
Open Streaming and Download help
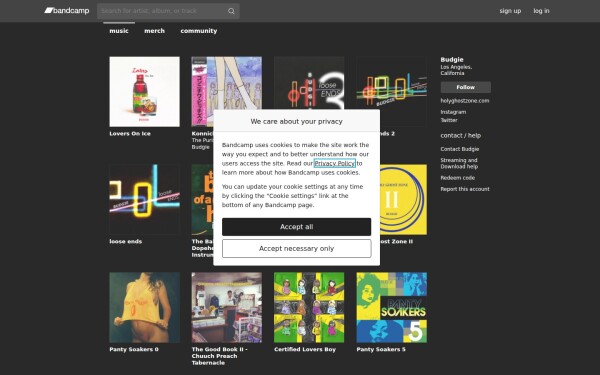coord(459,163)
